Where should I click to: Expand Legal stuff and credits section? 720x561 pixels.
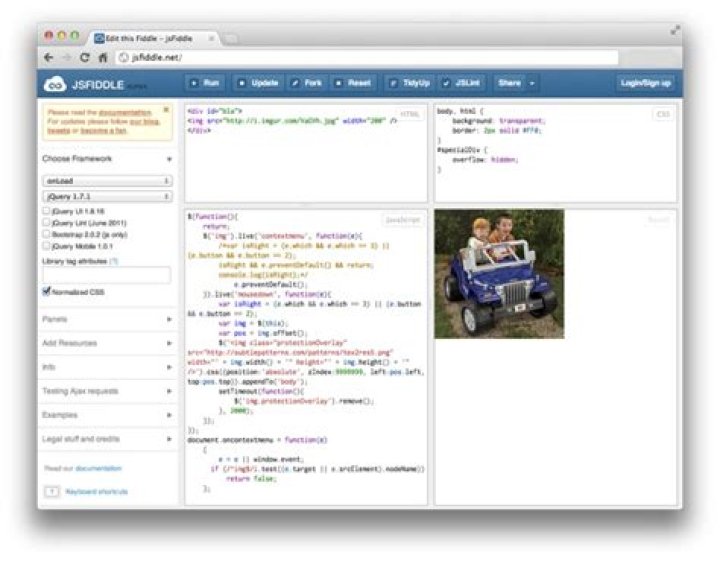[107, 439]
